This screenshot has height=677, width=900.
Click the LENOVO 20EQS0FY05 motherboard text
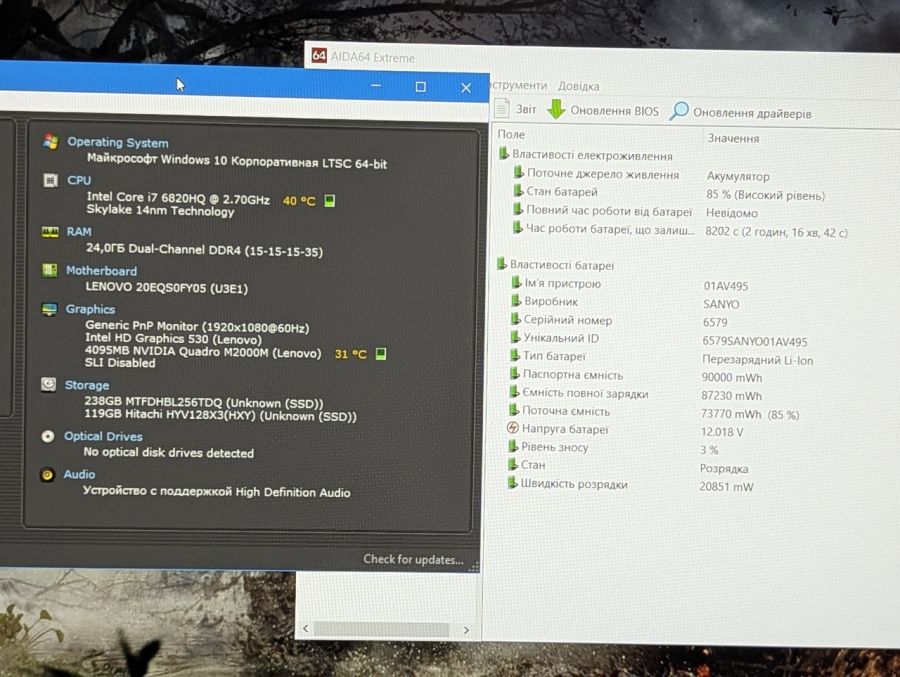tap(166, 287)
